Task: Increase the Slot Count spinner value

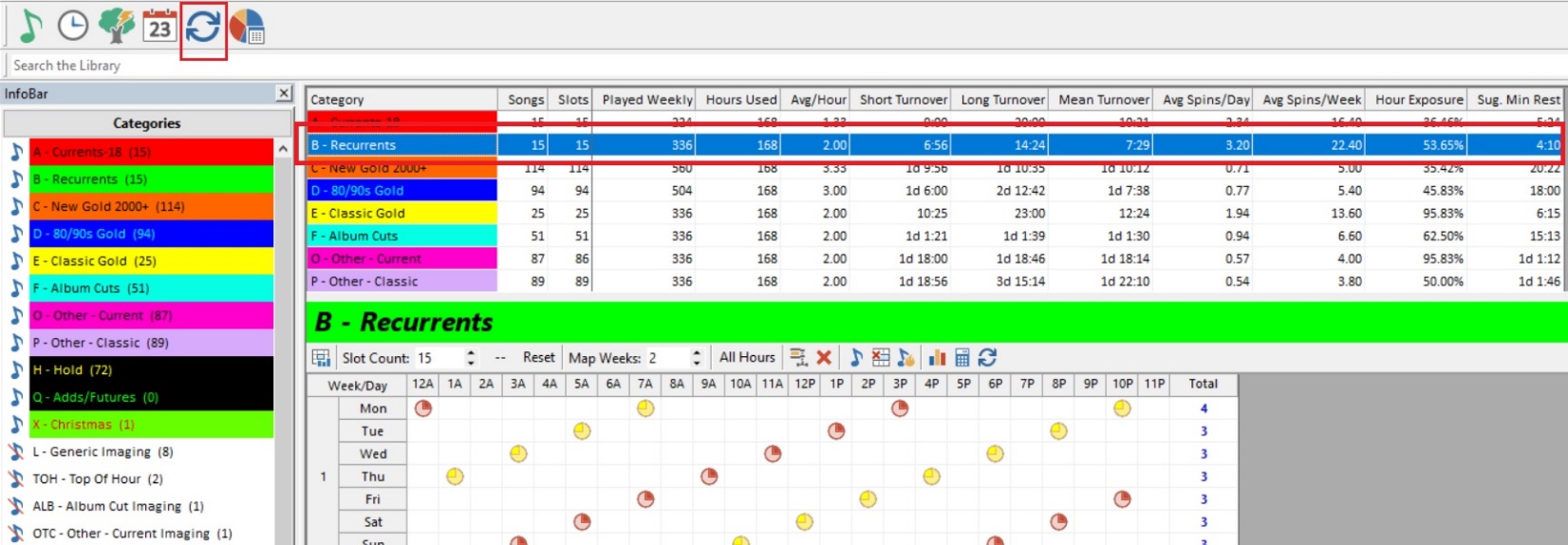Action: (x=471, y=353)
